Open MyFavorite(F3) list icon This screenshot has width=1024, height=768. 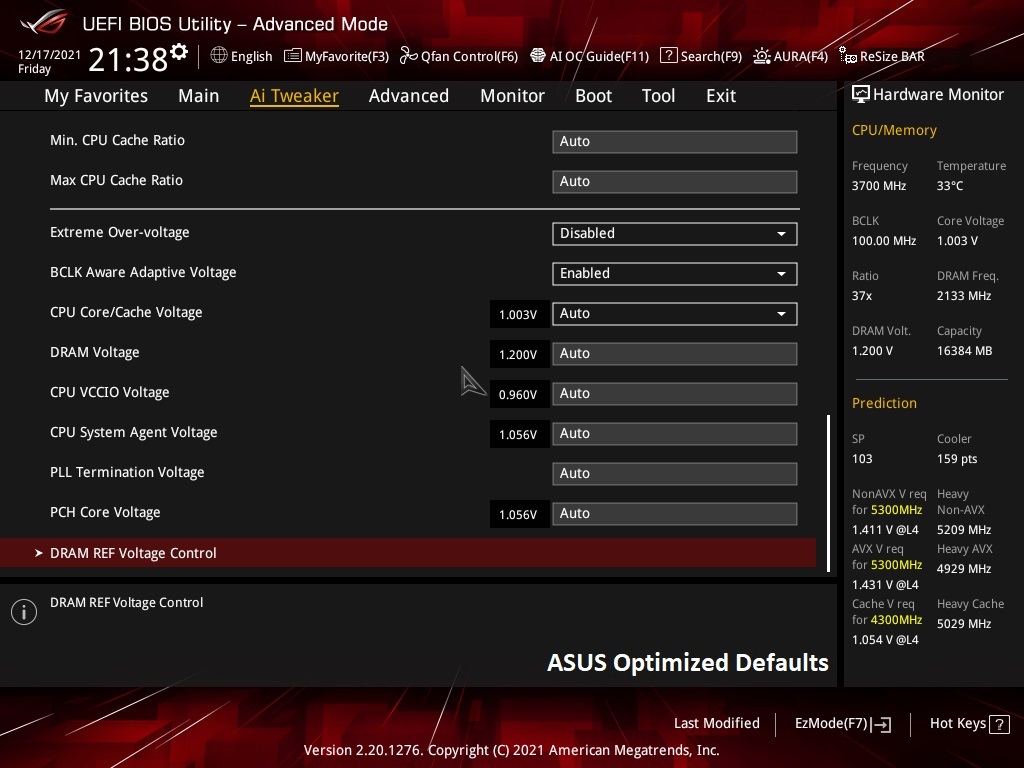coord(293,56)
